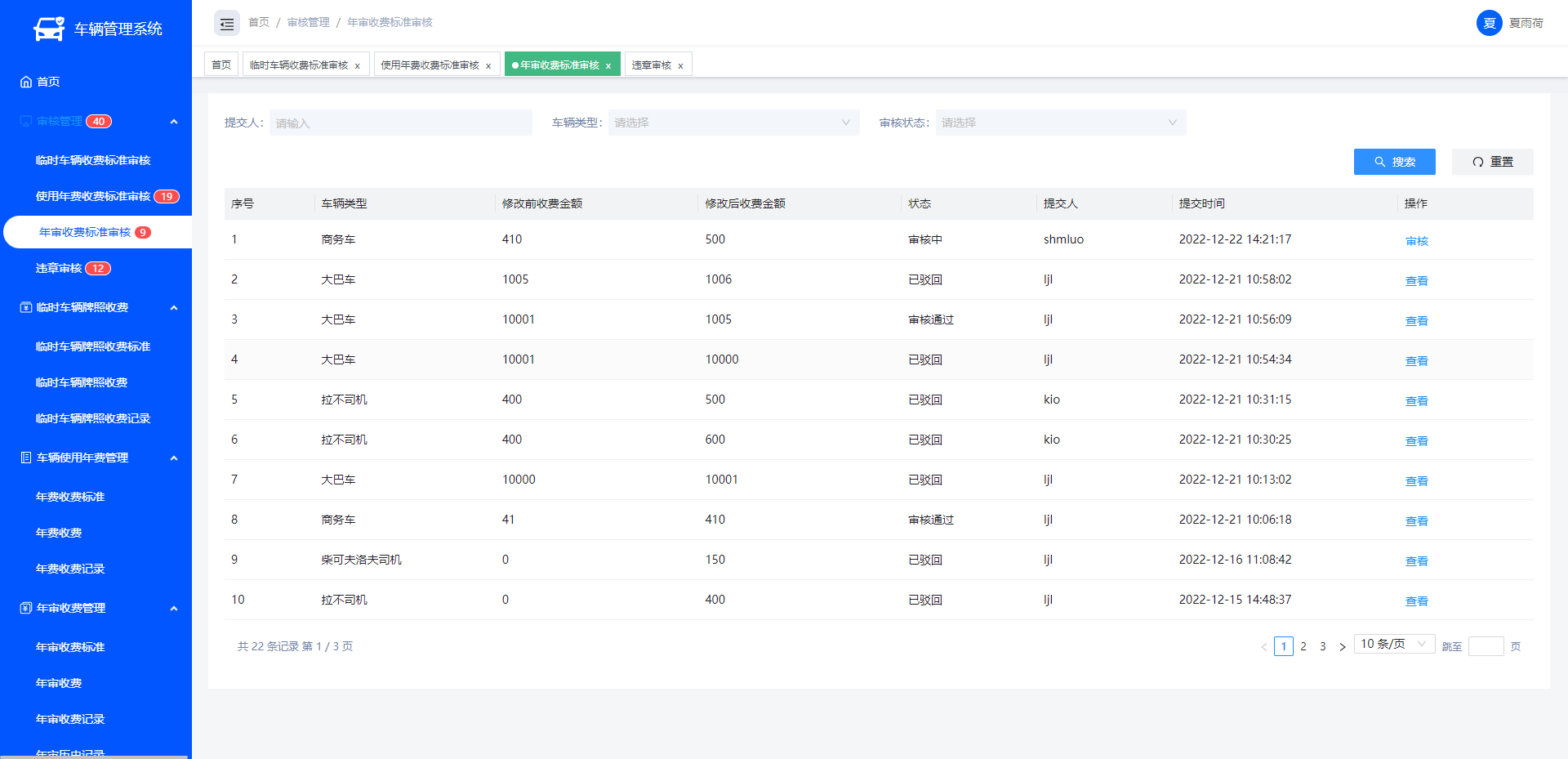Viewport: 1568px width, 759px height.
Task: Focus the 跳至 page jump input
Action: pos(1486,646)
